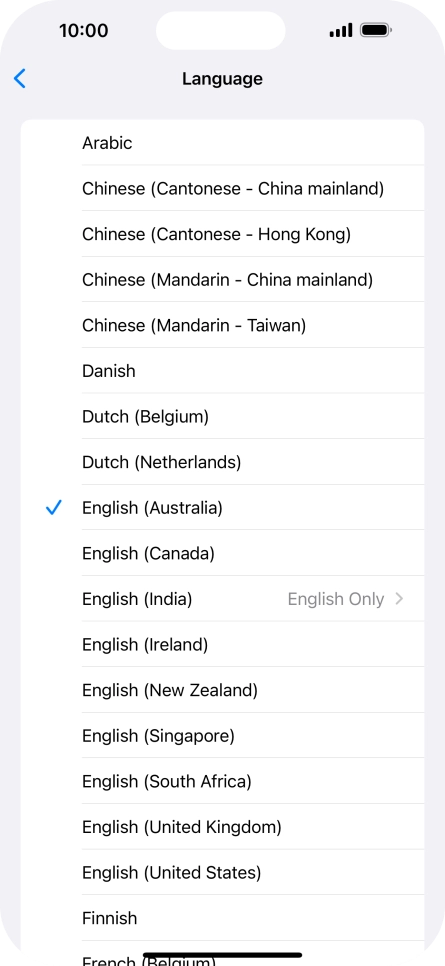The image size is (445, 966).
Task: Tap the 10:00 clock in status bar
Action: coord(84,30)
